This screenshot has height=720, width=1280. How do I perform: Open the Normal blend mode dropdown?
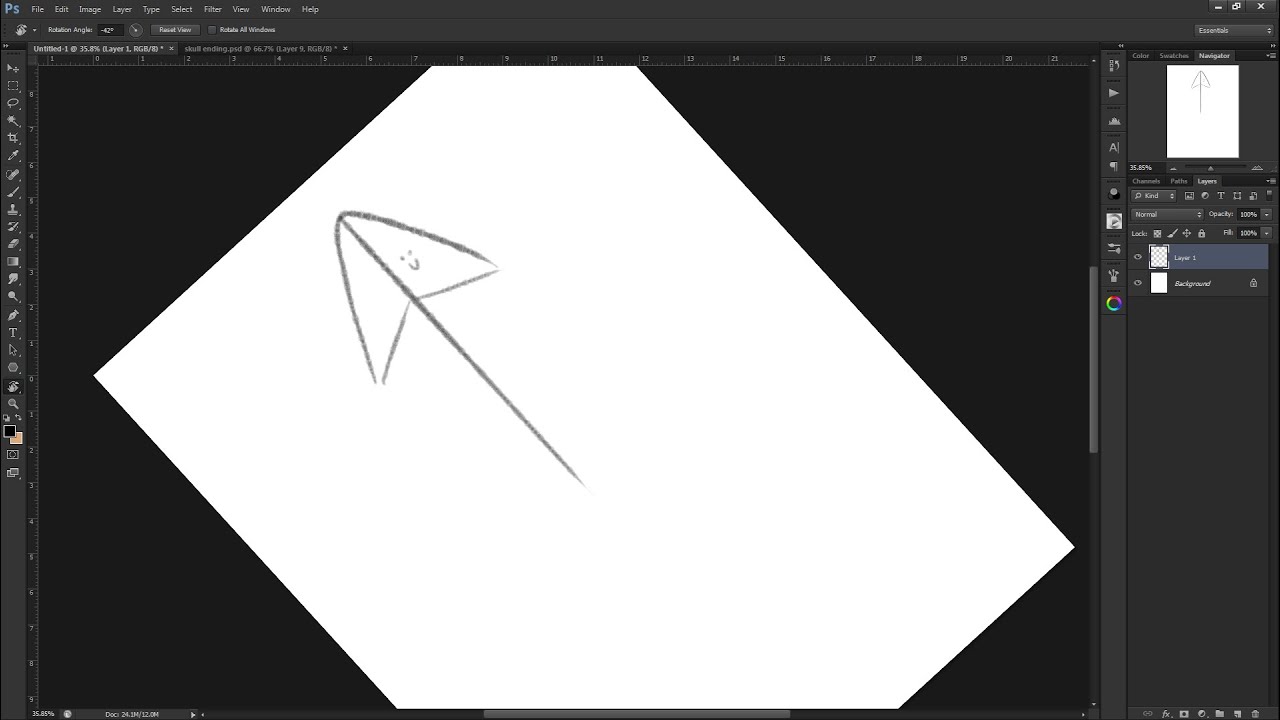click(1167, 215)
